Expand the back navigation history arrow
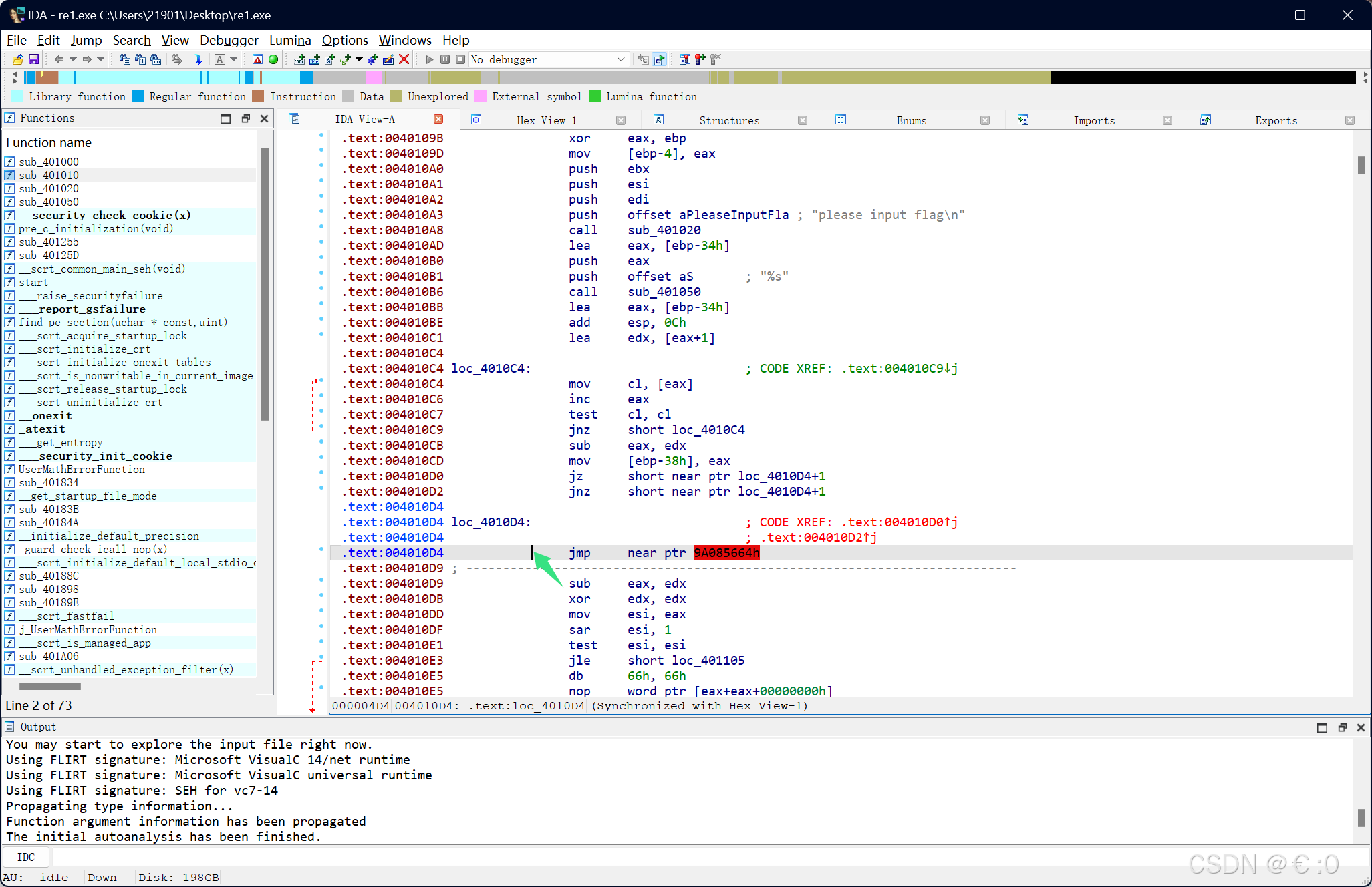The height and width of the screenshot is (887, 1372). tap(73, 59)
